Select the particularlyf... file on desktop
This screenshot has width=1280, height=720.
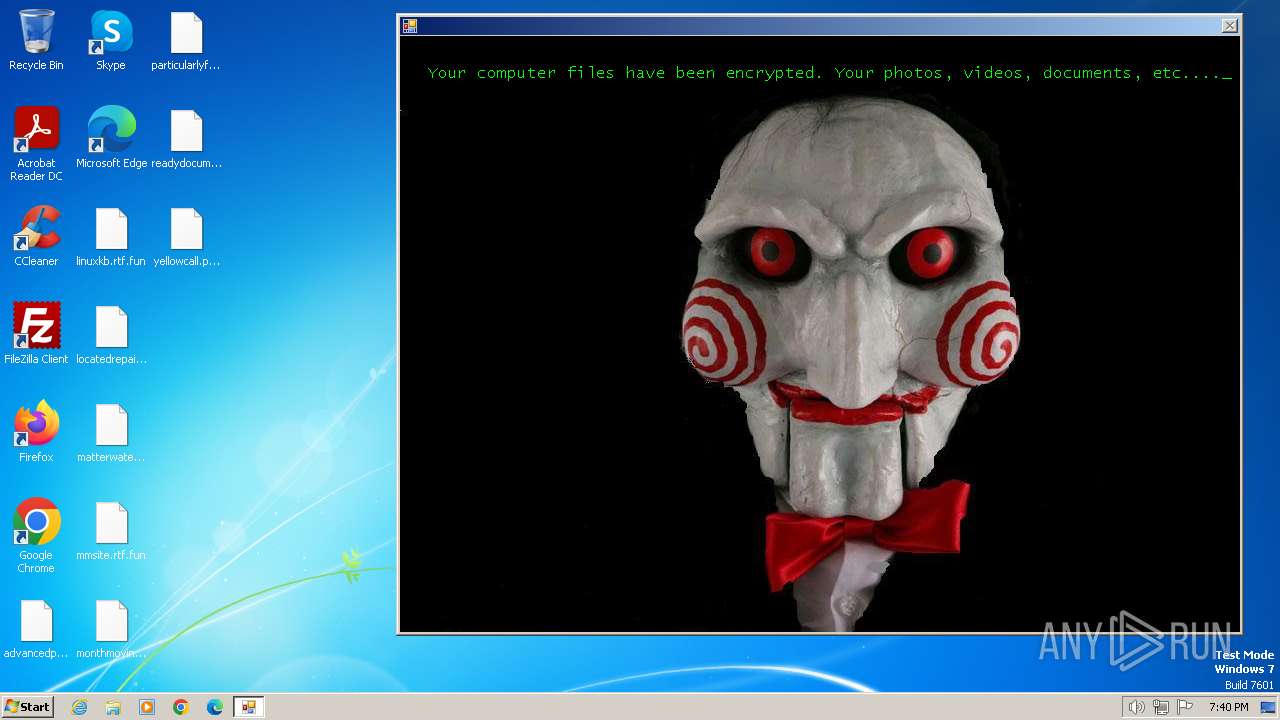tap(186, 41)
